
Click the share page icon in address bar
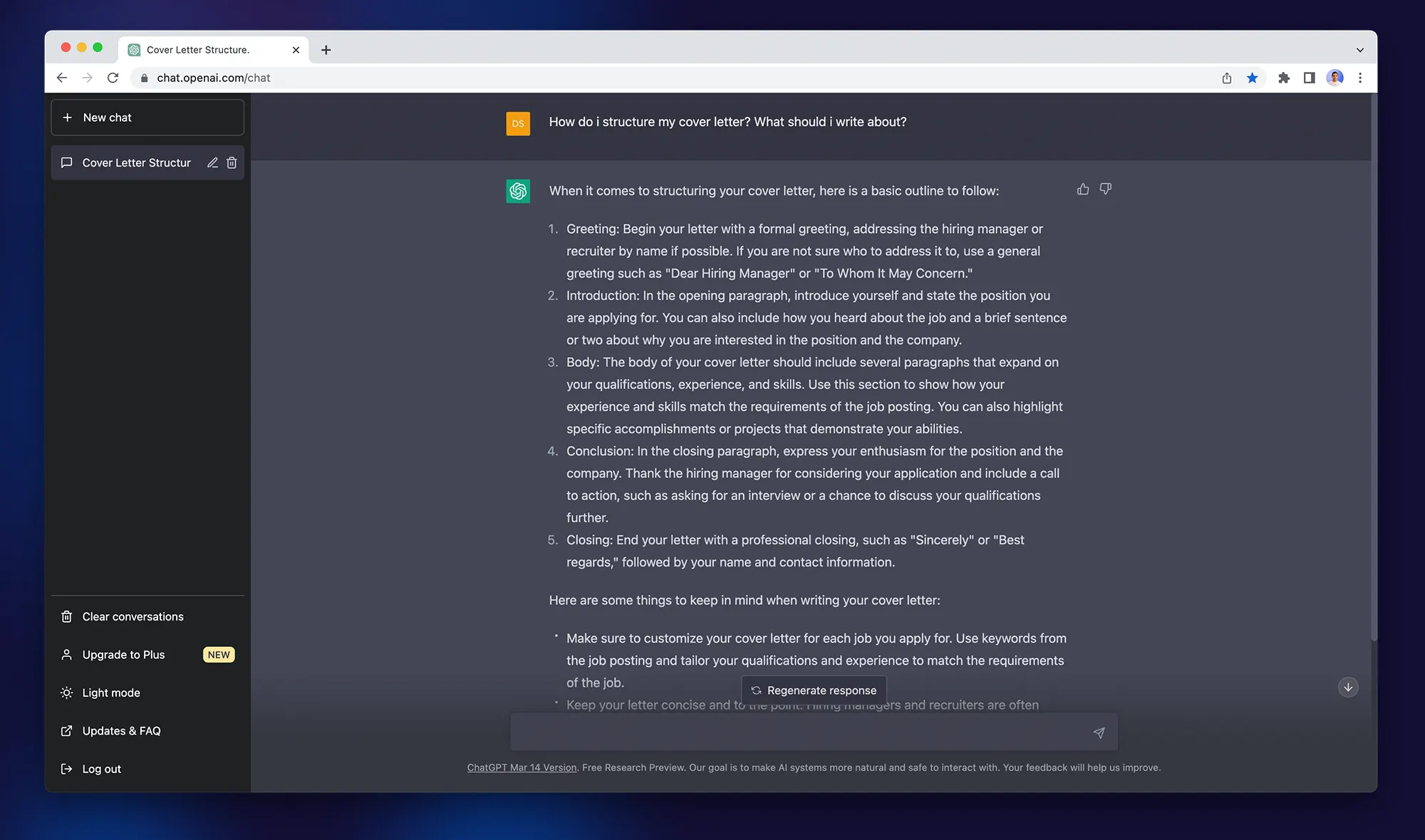1226,78
